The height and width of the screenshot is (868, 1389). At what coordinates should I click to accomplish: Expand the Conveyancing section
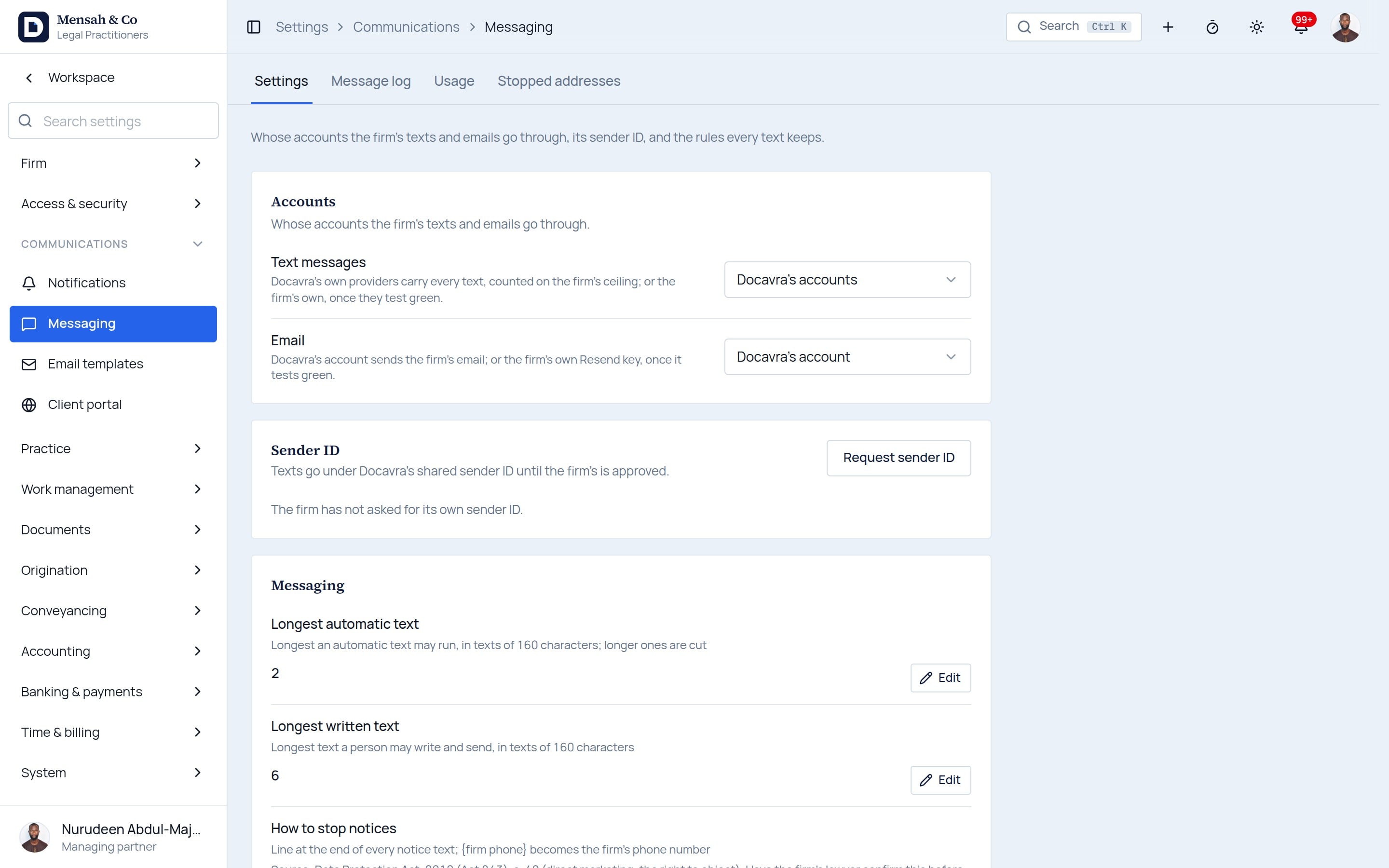pyautogui.click(x=113, y=611)
